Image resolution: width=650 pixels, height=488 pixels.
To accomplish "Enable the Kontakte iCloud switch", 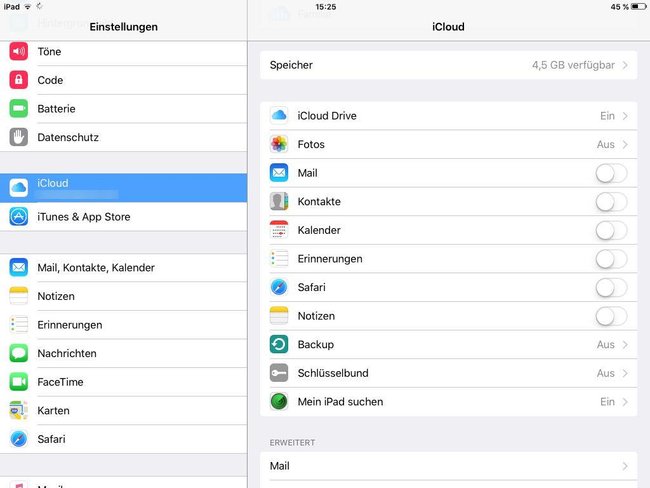I will [611, 202].
